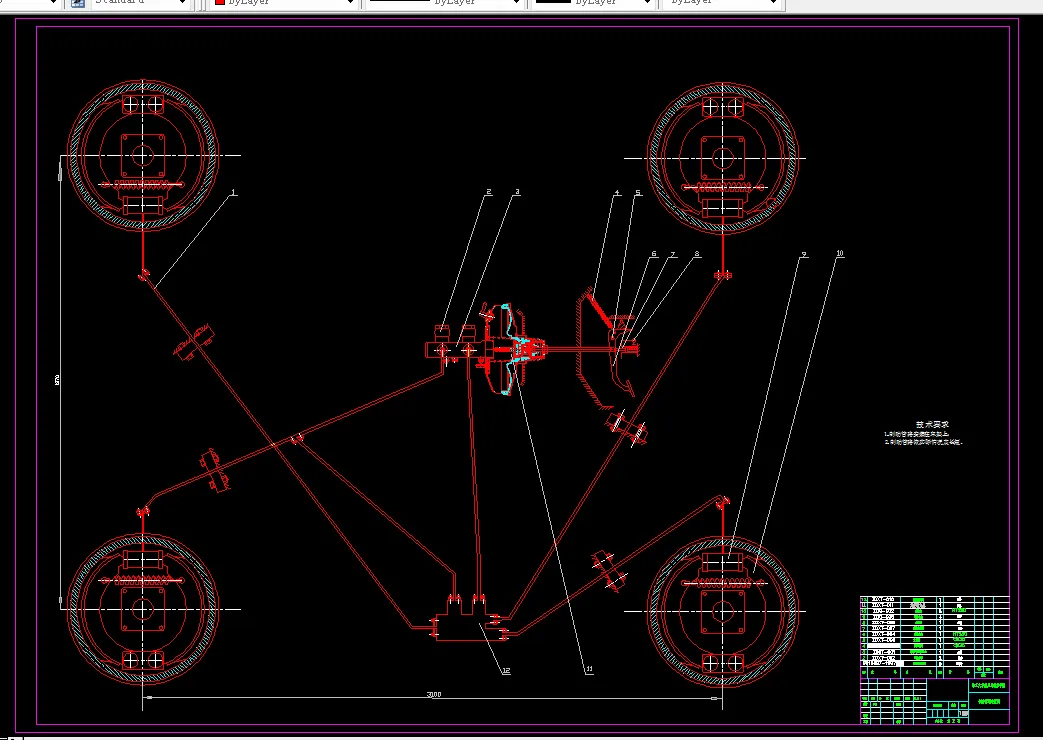
Task: Select callout number 7 label
Action: click(672, 254)
